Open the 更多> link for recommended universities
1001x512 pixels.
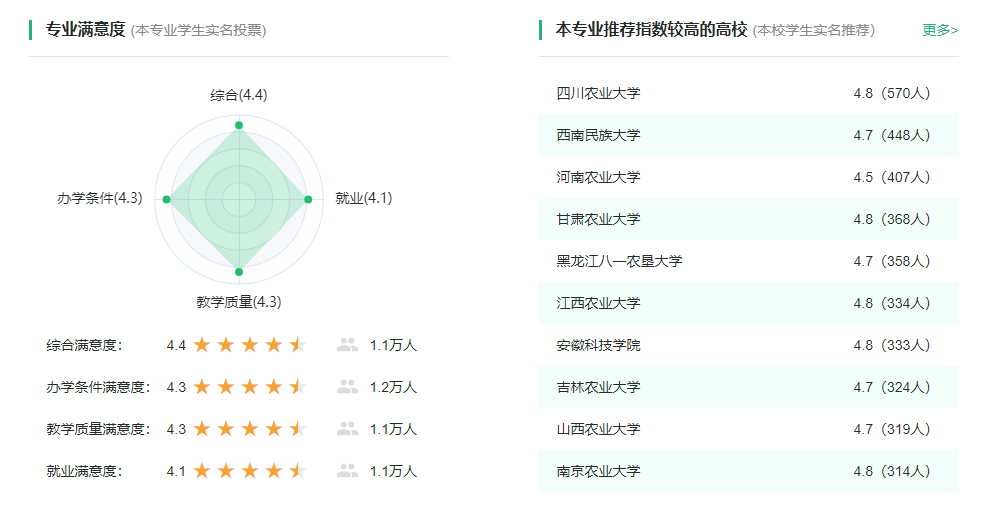point(940,30)
